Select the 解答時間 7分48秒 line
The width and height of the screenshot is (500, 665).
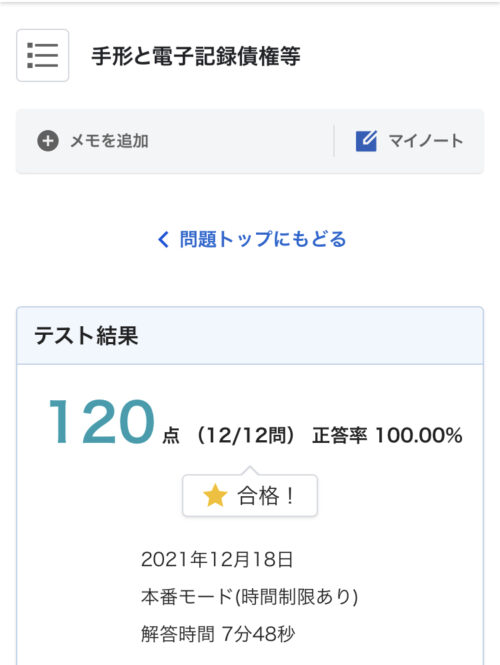click(218, 634)
